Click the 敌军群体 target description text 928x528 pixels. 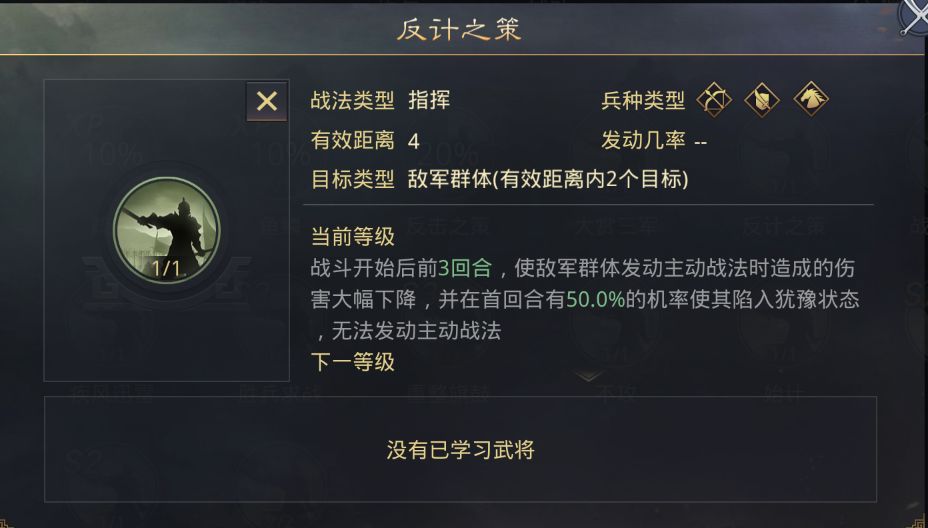click(547, 179)
